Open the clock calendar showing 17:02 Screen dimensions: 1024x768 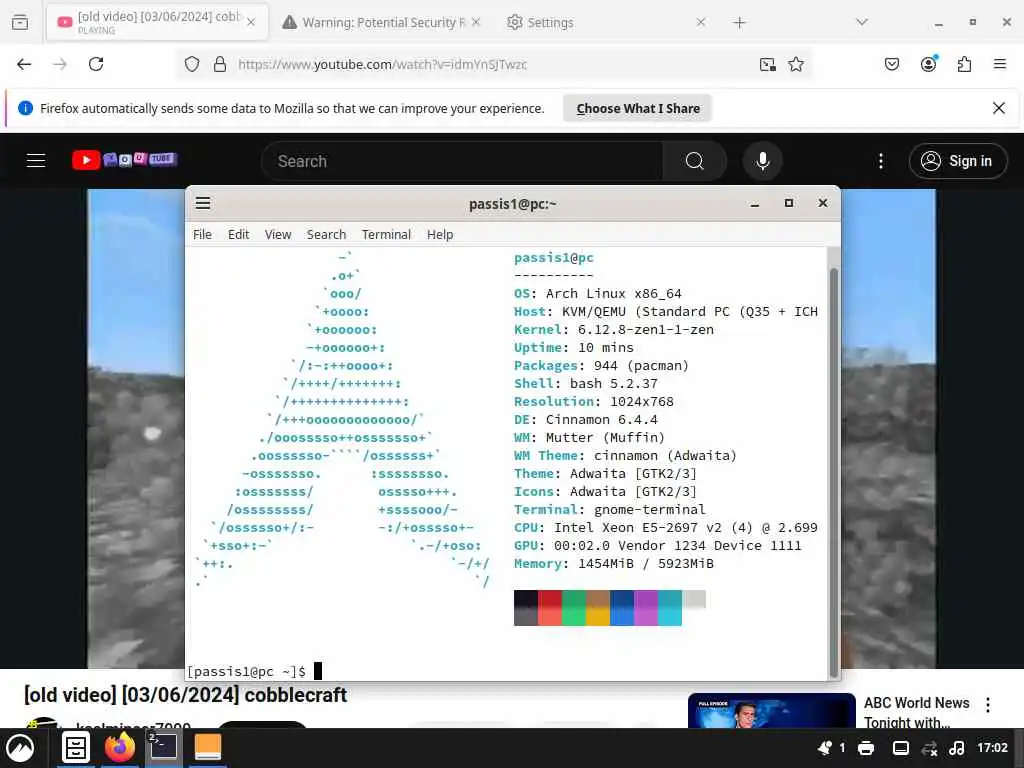pyautogui.click(x=993, y=748)
